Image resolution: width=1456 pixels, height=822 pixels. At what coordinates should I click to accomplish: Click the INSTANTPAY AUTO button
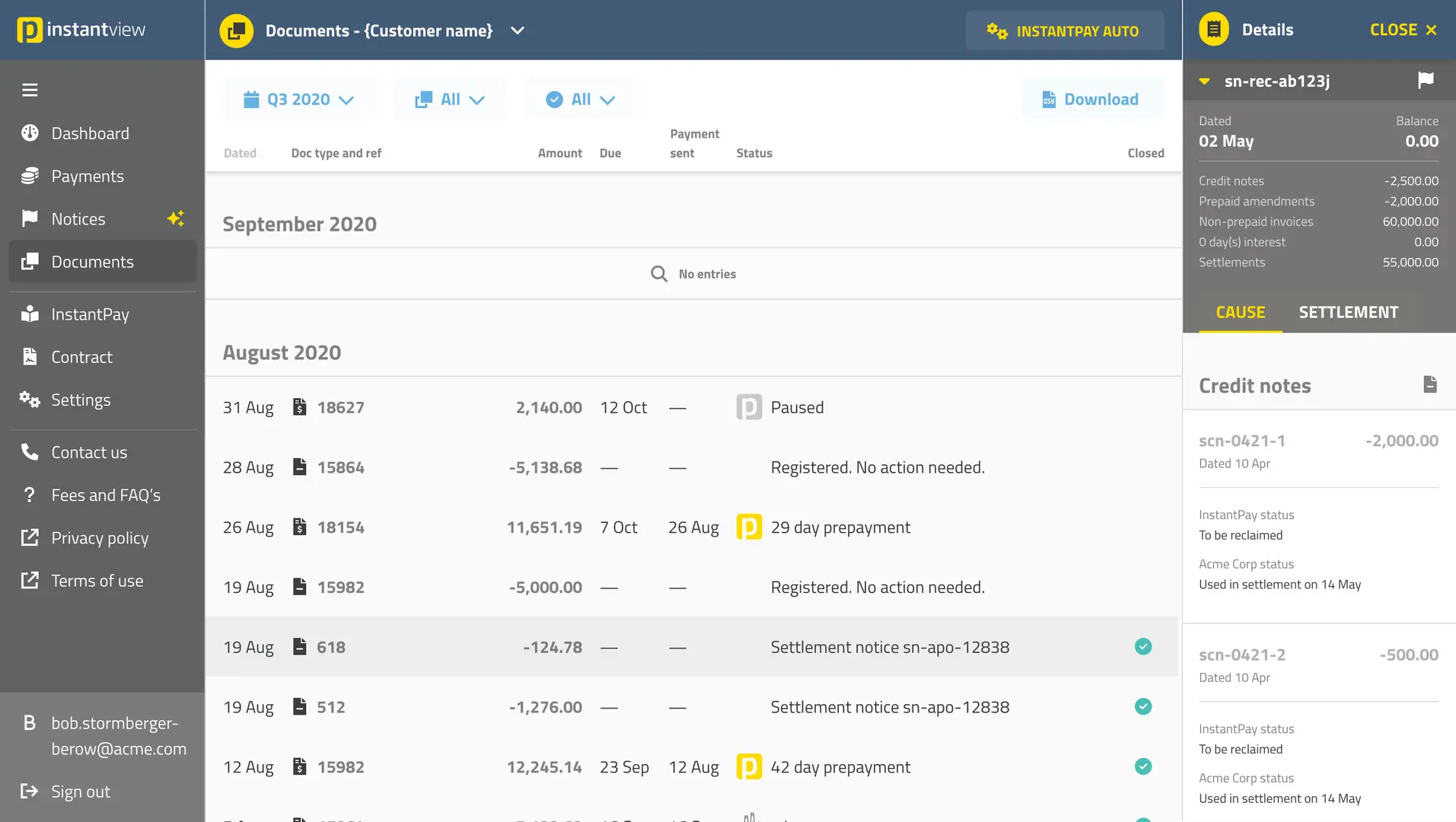(1064, 30)
